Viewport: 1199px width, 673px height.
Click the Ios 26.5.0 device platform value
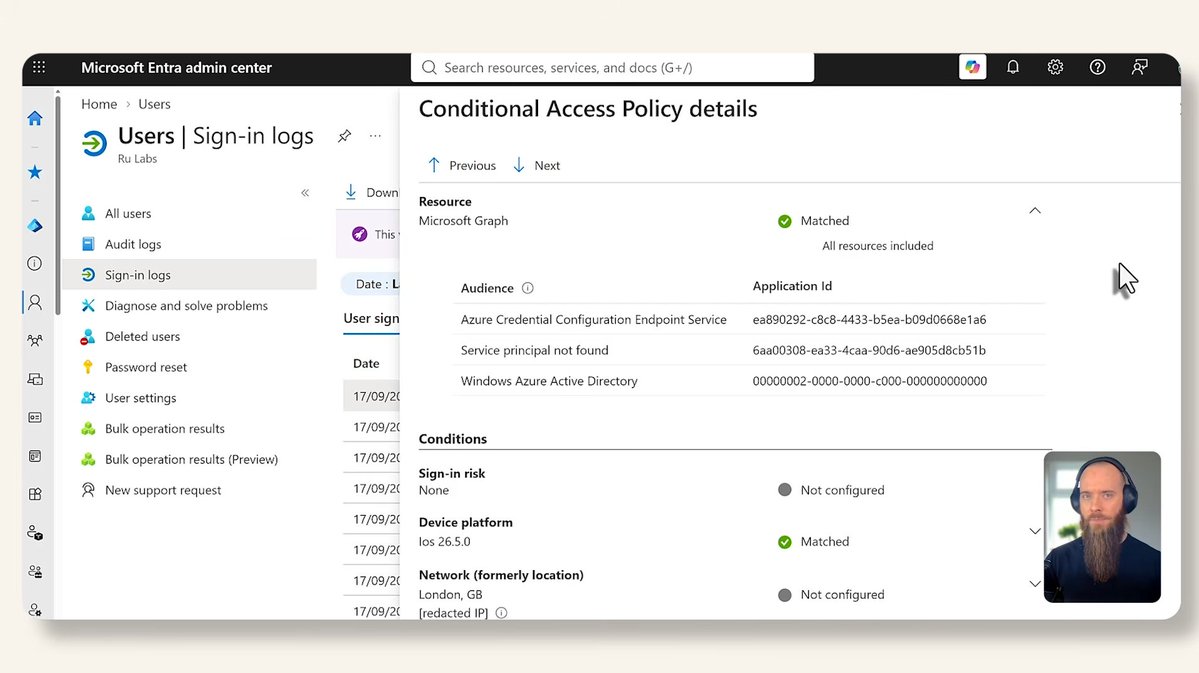445,541
